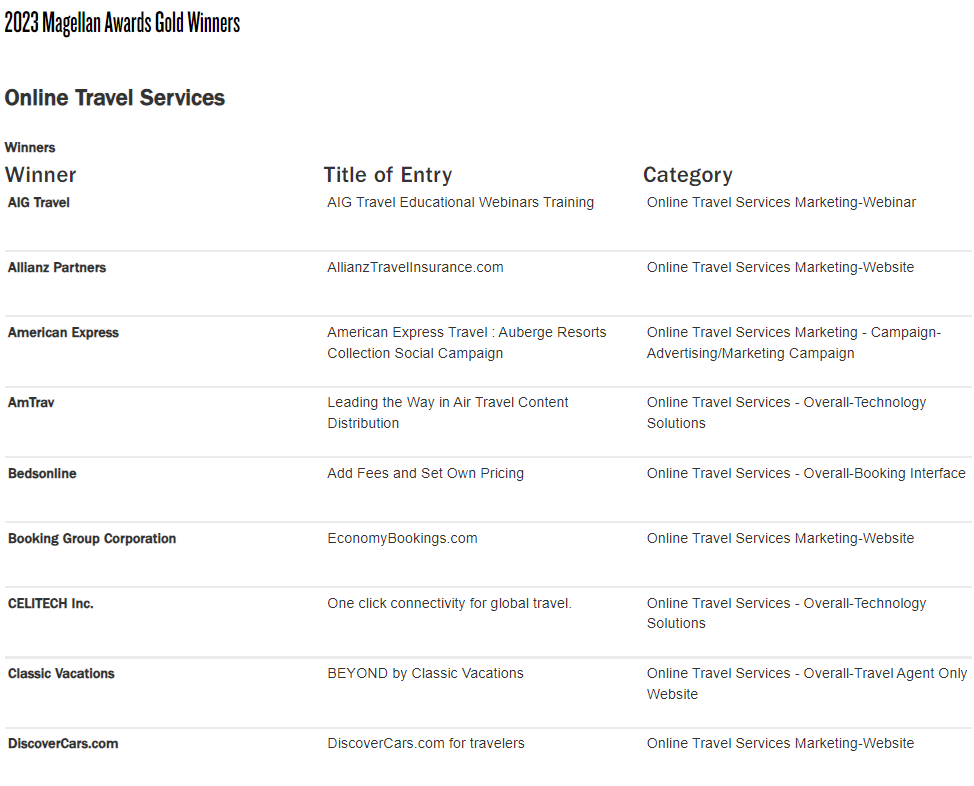Viewport: 974px width, 786px height.
Task: Click the 'Online Travel Services' section heading
Action: 115,98
